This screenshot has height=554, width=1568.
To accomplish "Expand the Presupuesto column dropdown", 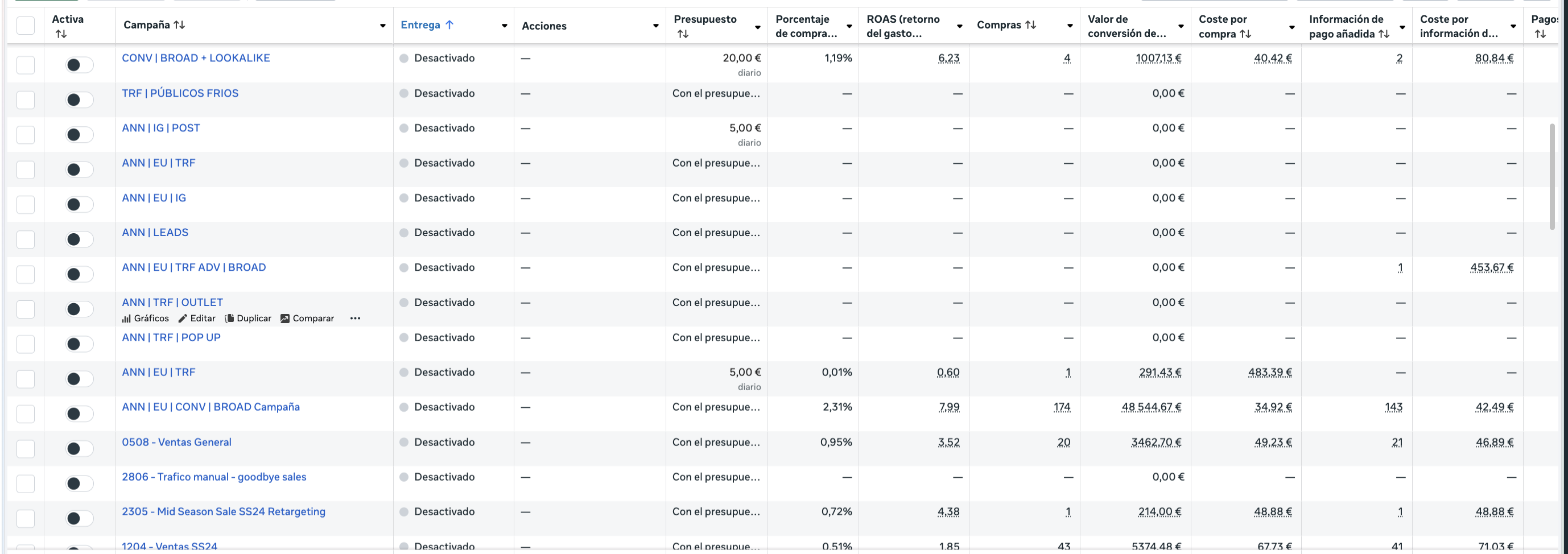I will [757, 27].
